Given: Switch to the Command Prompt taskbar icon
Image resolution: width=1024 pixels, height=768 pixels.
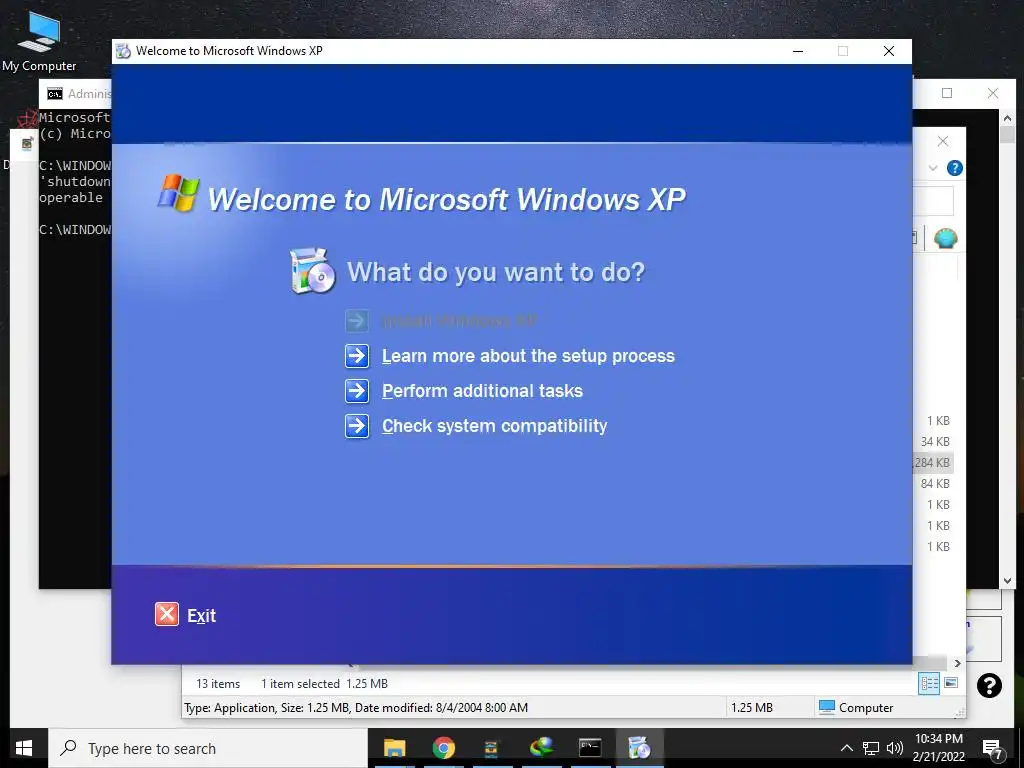Looking at the screenshot, I should [590, 748].
